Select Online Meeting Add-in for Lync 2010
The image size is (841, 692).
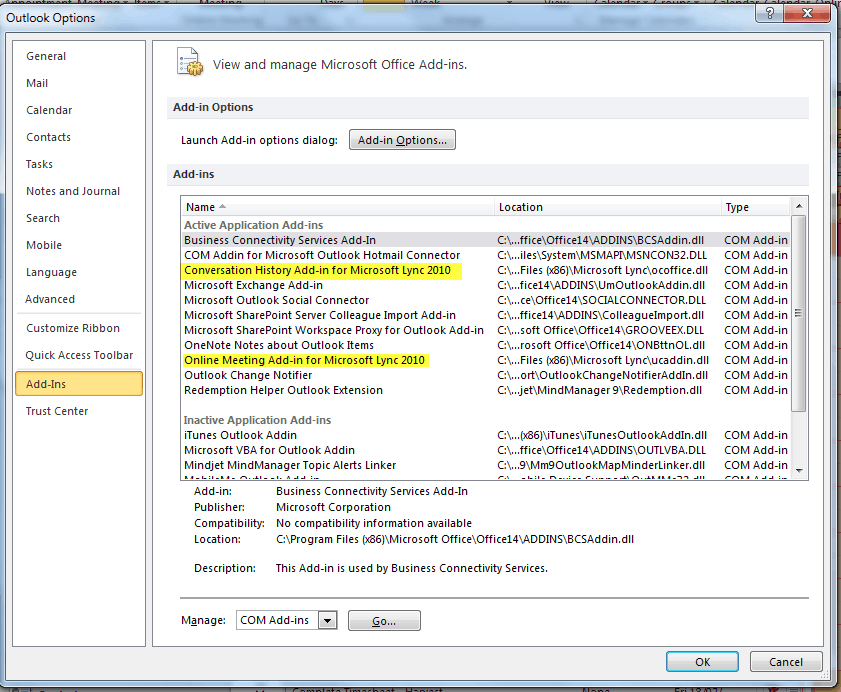point(485,360)
